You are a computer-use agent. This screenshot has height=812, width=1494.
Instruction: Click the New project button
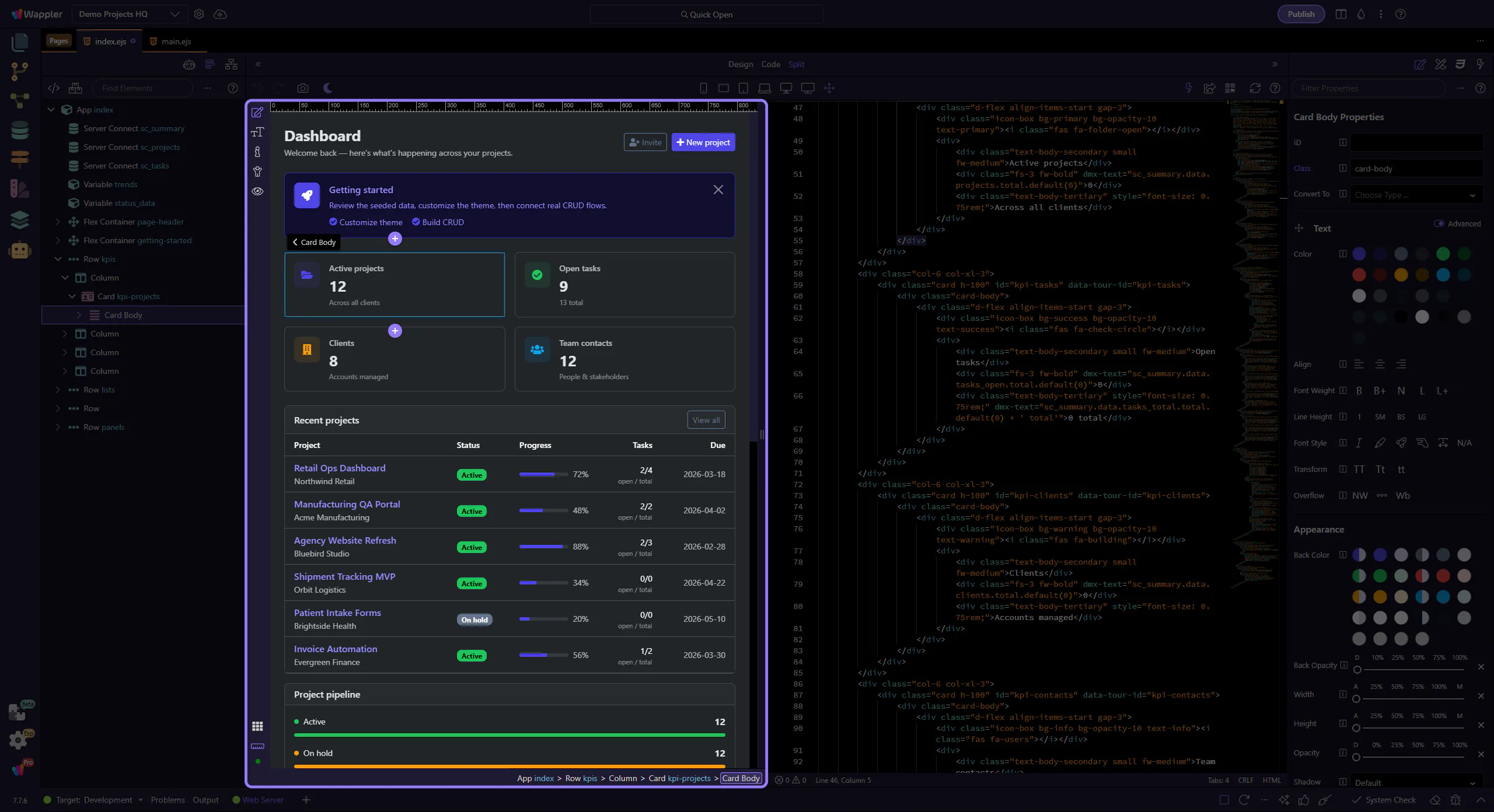tap(703, 142)
